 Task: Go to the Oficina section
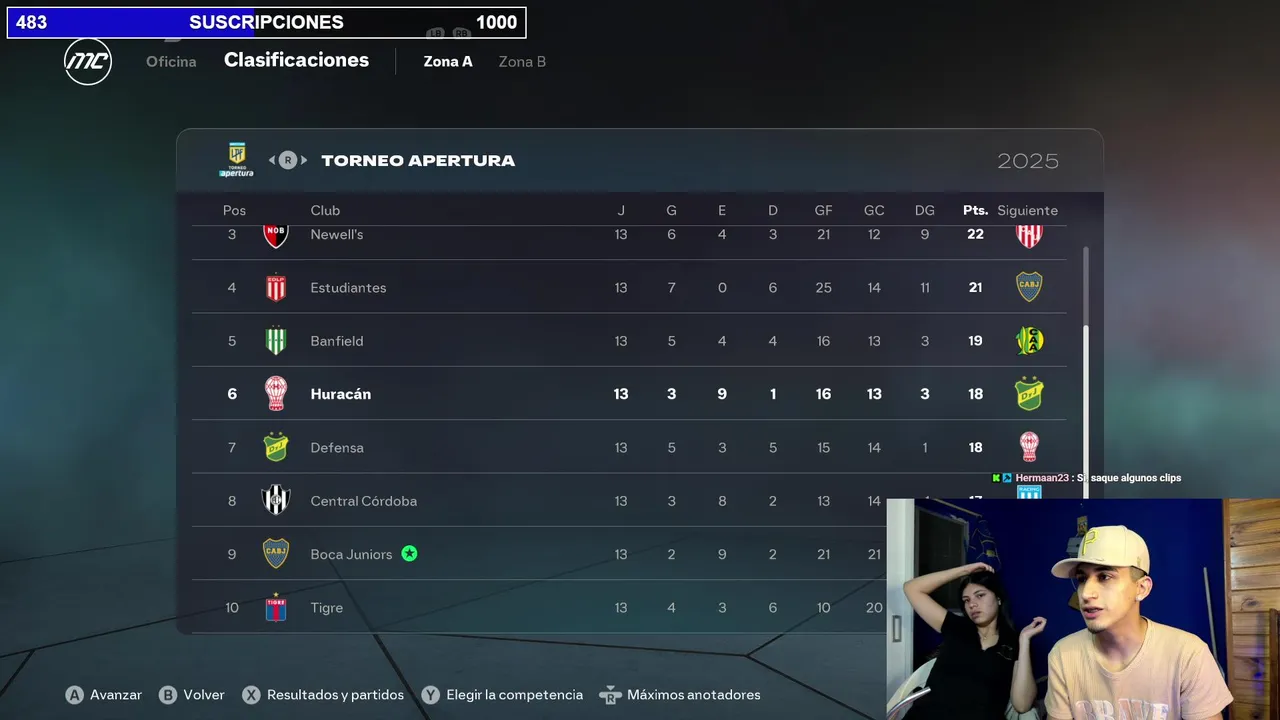coord(171,61)
